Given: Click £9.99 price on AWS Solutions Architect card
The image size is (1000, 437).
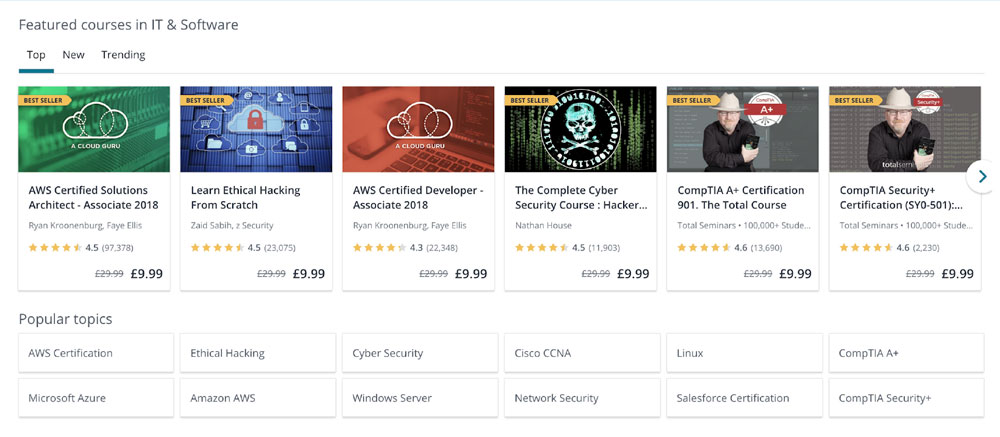Looking at the screenshot, I should click(x=147, y=274).
